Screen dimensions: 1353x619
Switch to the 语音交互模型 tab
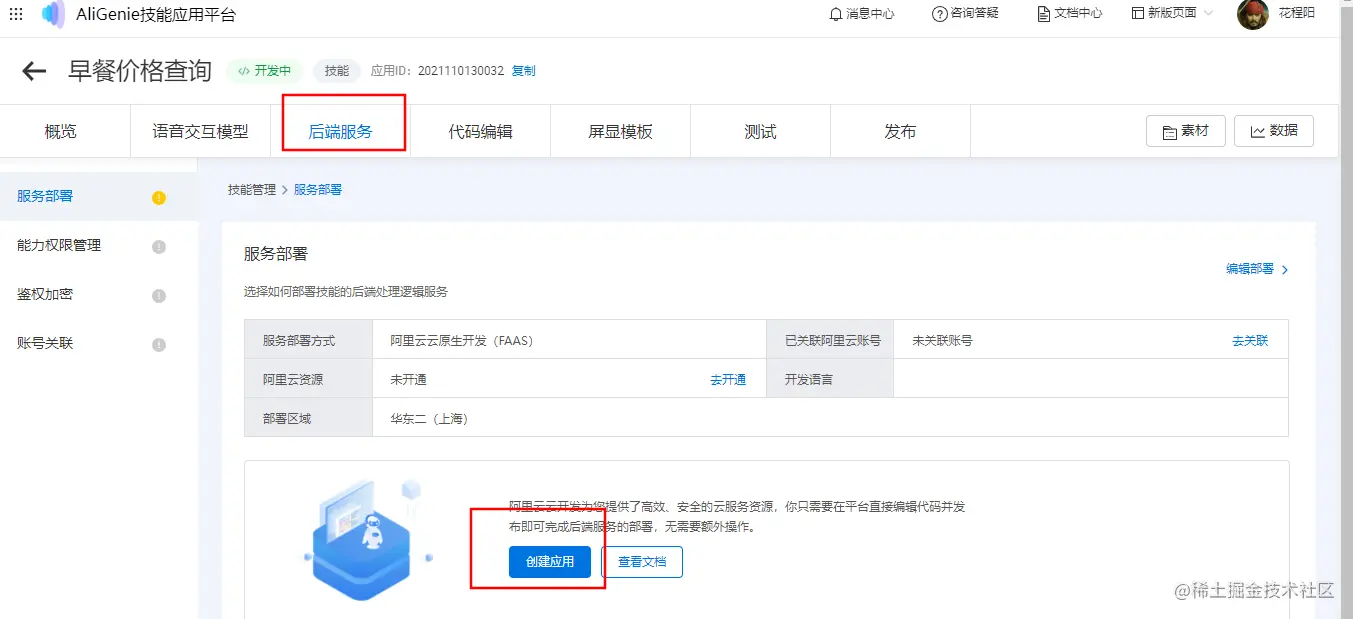pos(200,131)
